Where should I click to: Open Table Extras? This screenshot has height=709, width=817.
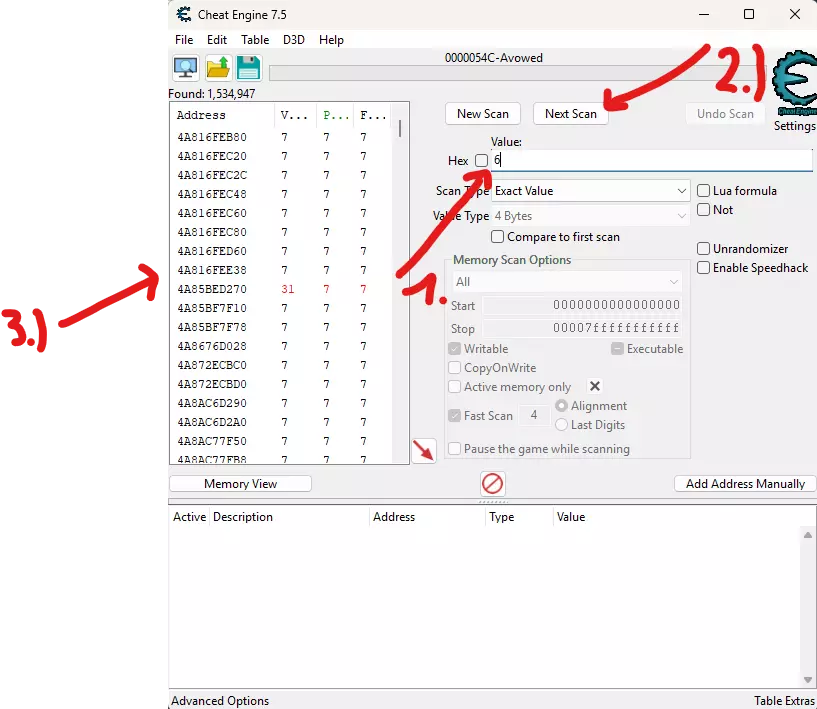click(x=784, y=701)
